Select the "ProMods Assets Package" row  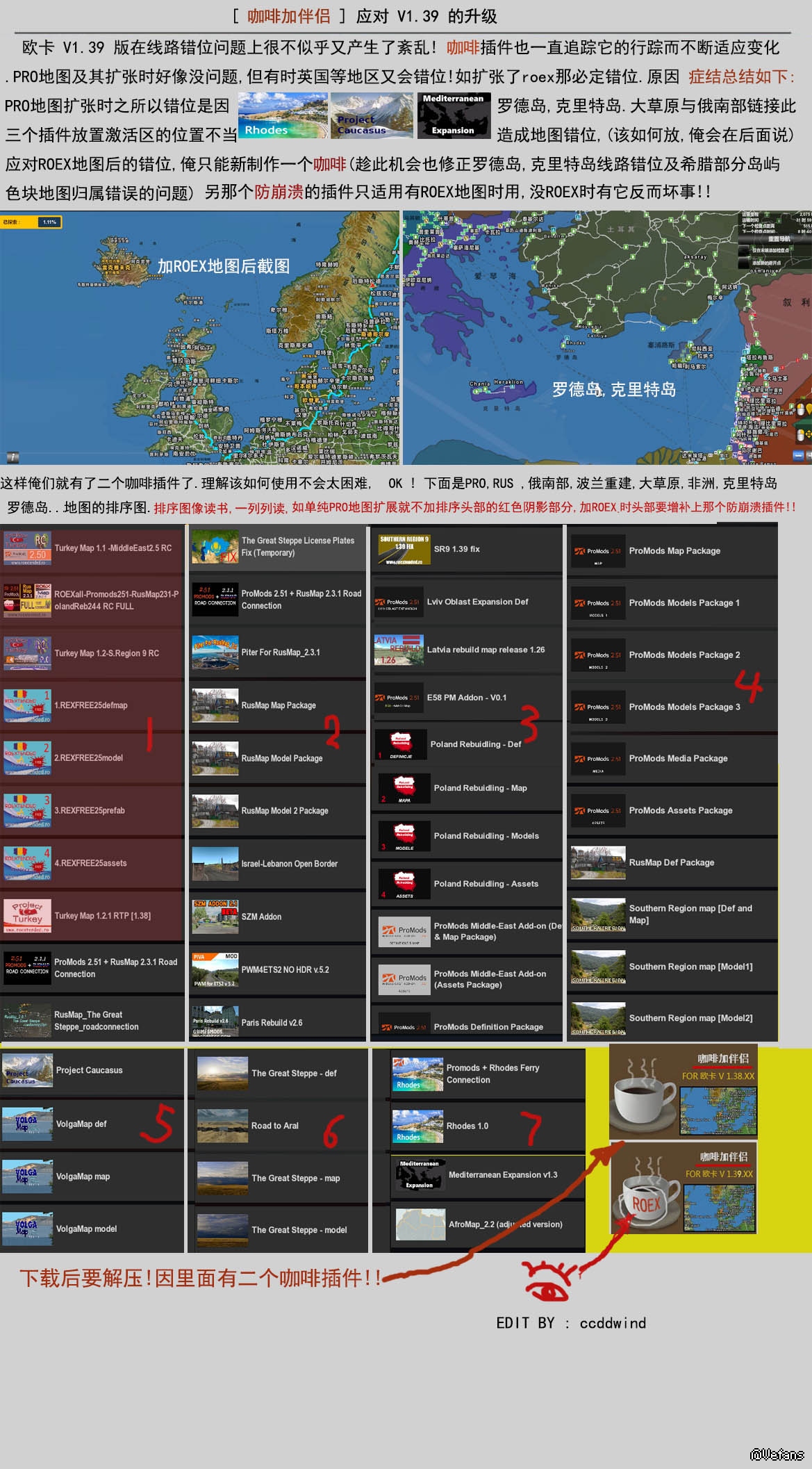[x=672, y=811]
